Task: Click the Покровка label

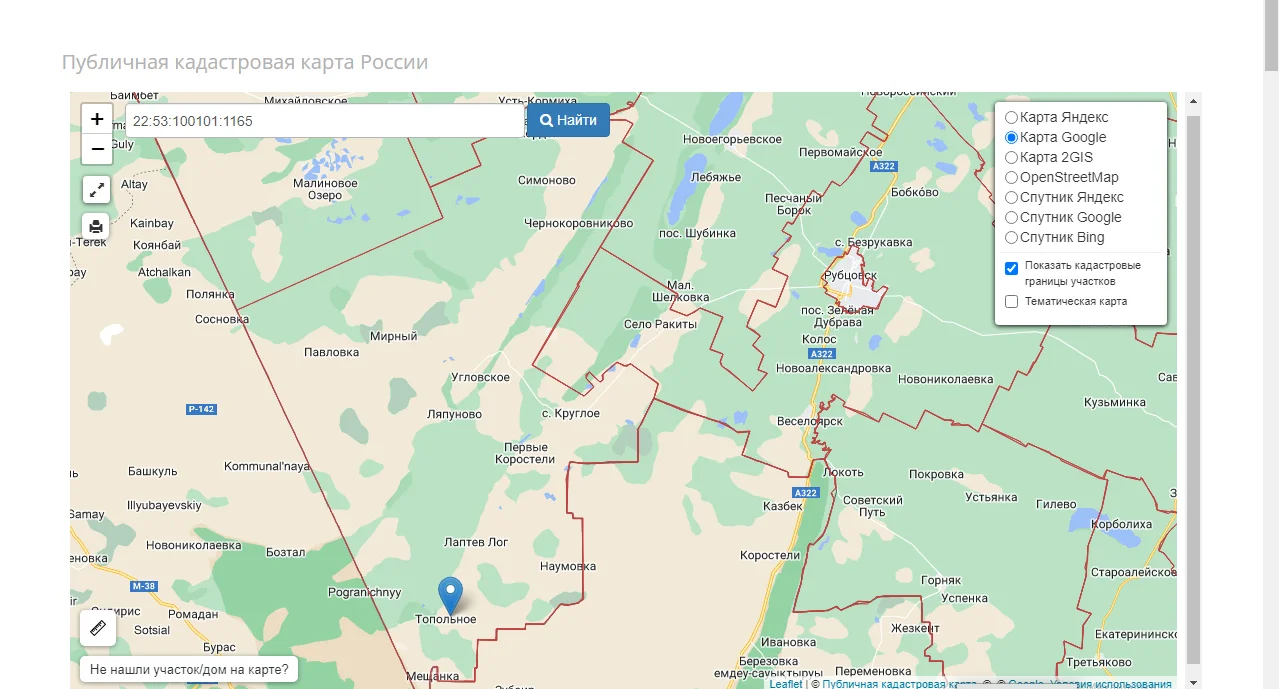Action: 936,474
